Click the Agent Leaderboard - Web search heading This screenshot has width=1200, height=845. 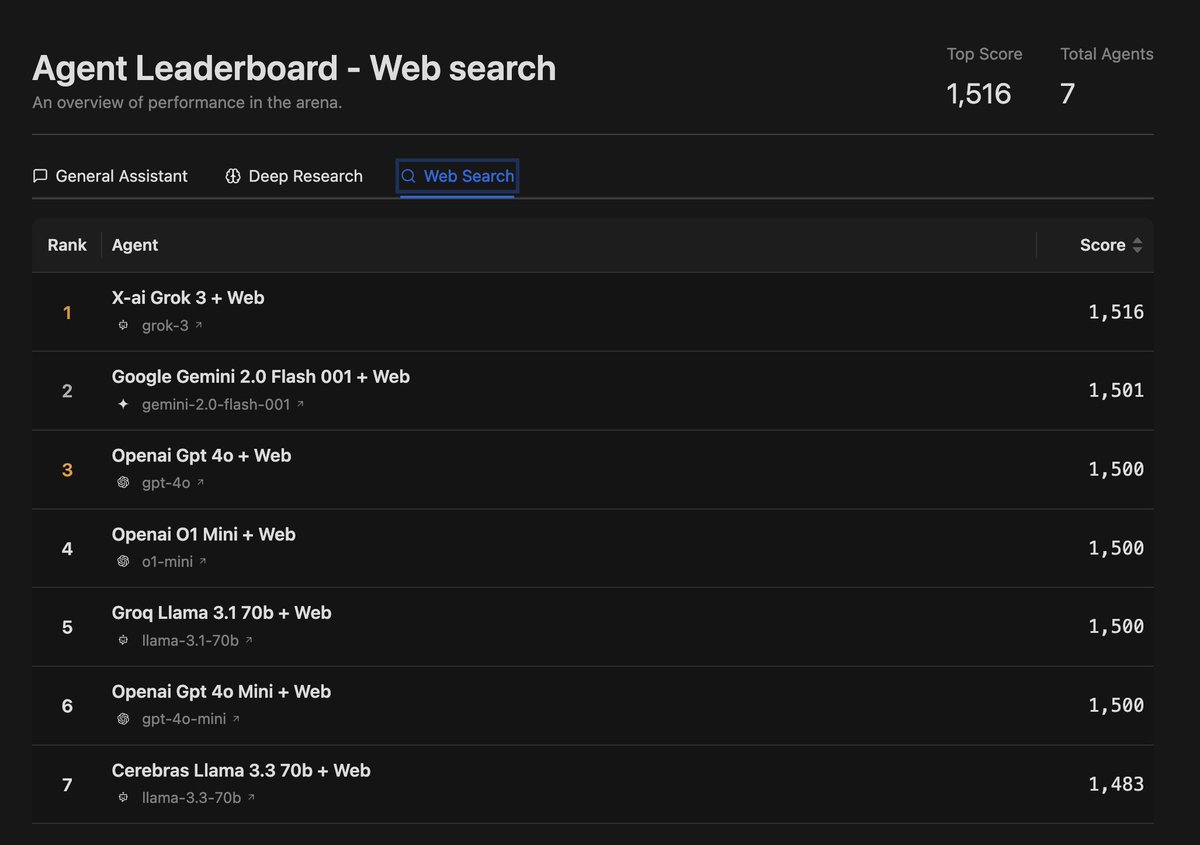tap(294, 68)
